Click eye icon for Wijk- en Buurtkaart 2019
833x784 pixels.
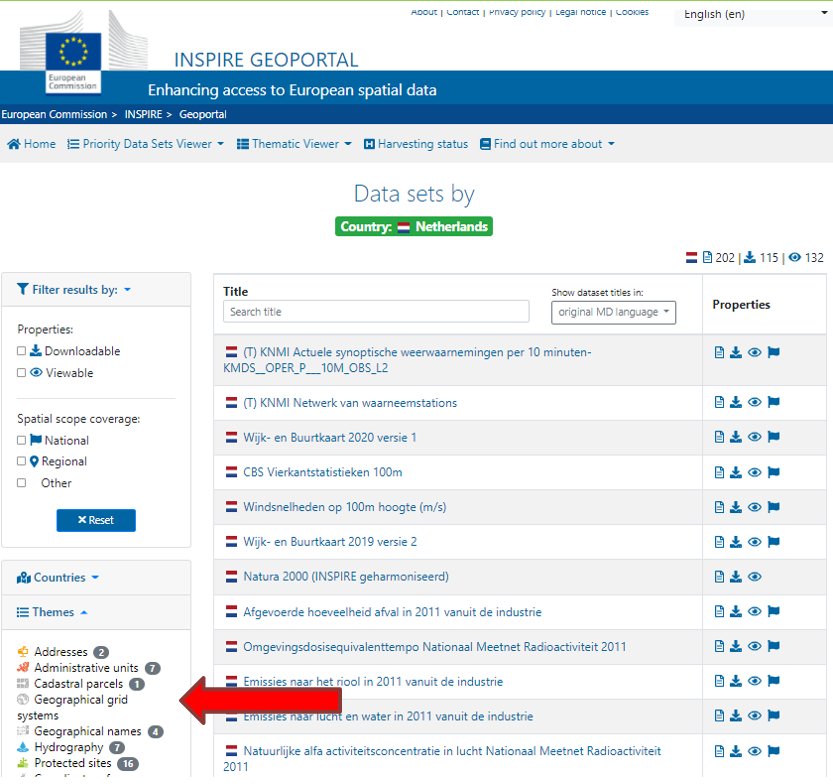click(754, 542)
